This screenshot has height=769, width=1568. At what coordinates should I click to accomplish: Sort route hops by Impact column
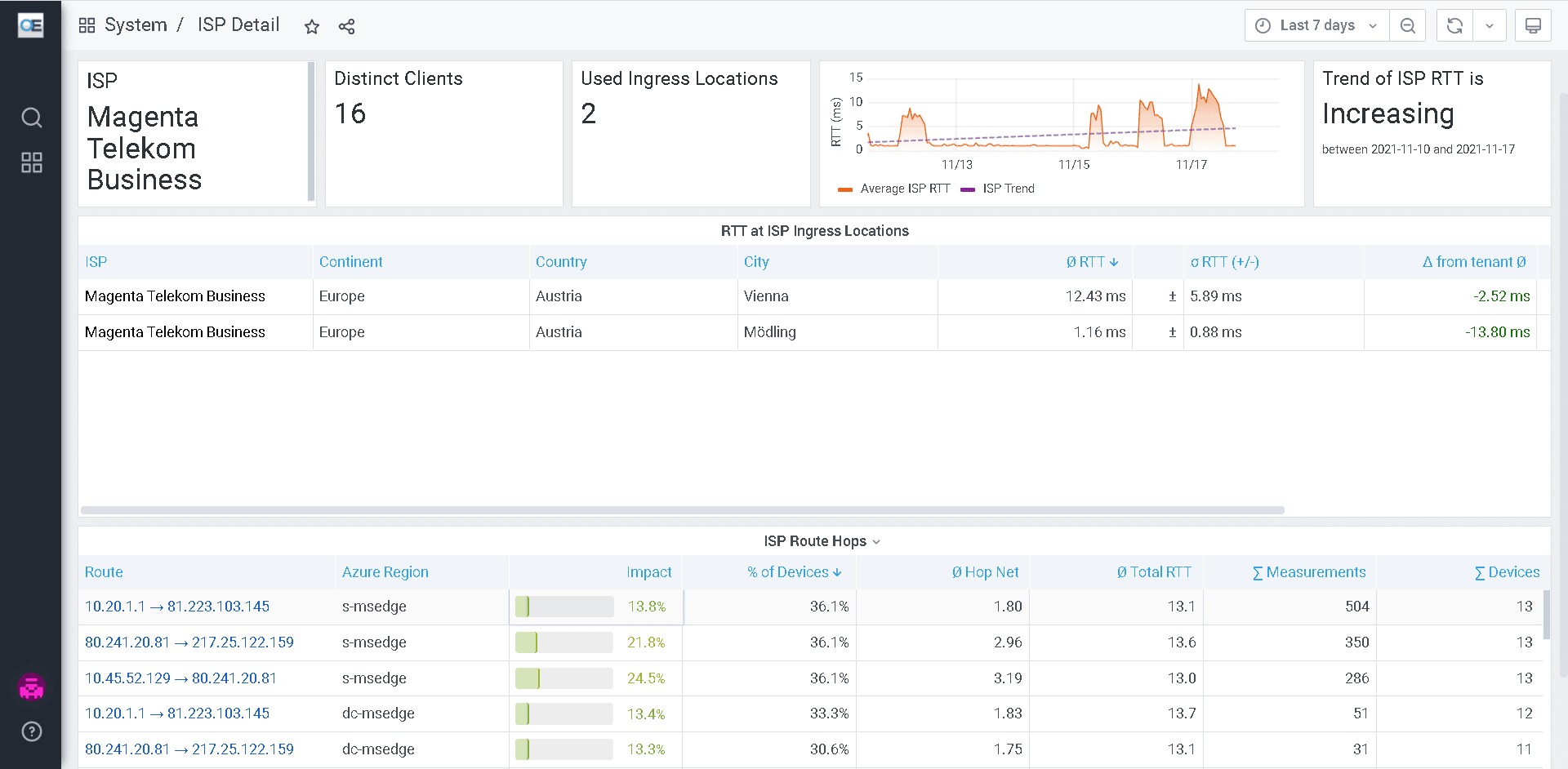649,572
